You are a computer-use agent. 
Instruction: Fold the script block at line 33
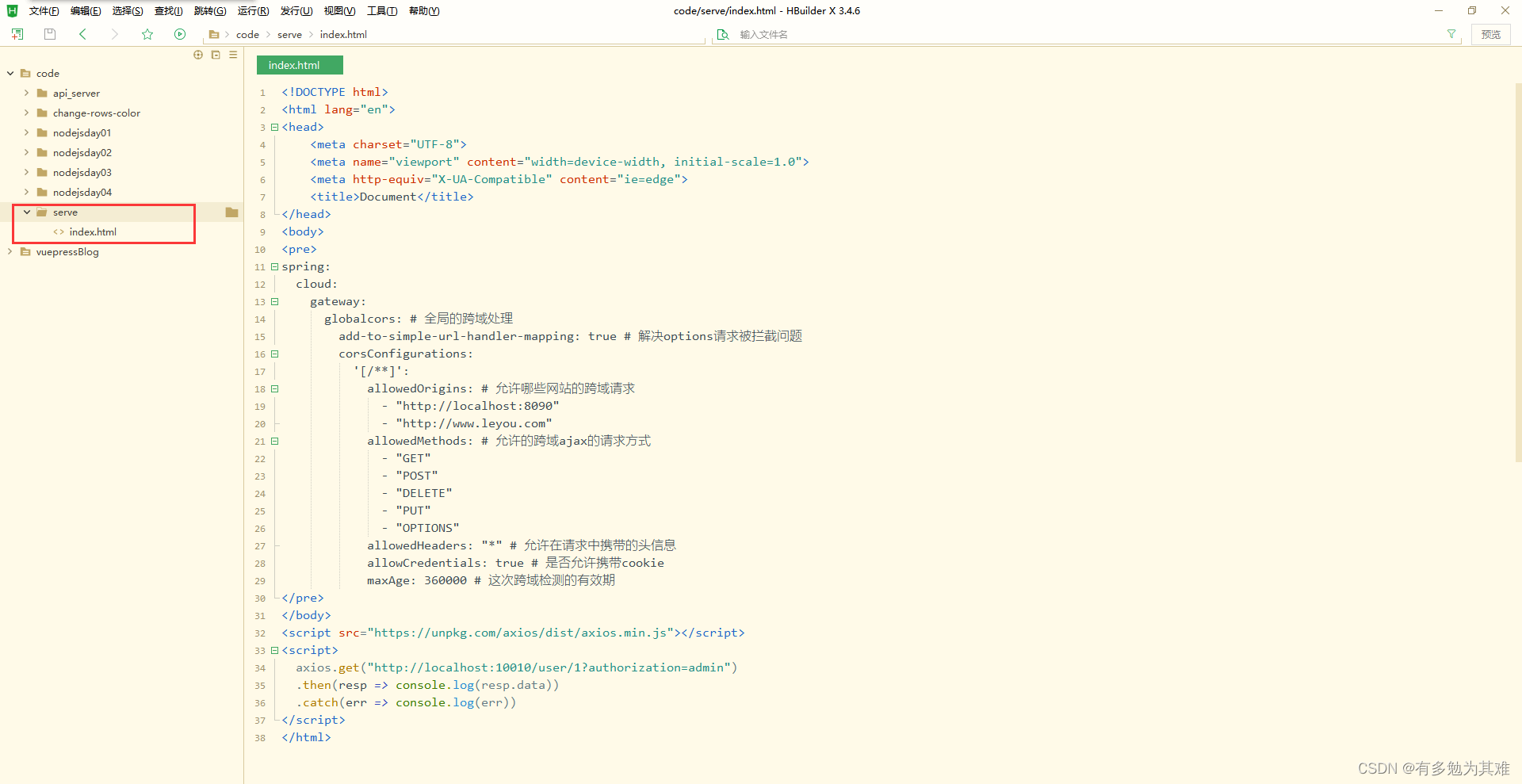[275, 650]
